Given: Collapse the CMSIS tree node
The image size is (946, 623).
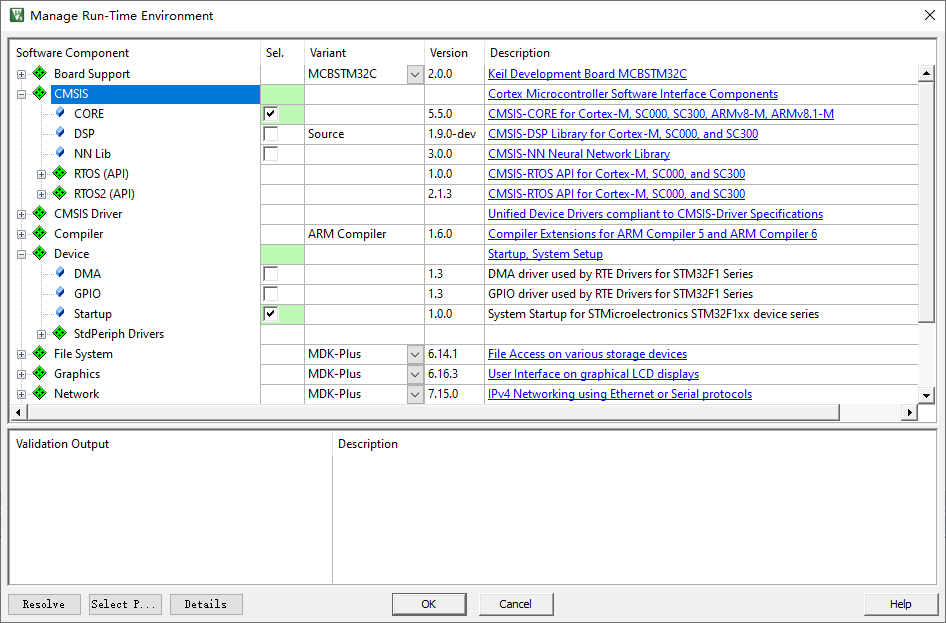Looking at the screenshot, I should pos(21,94).
